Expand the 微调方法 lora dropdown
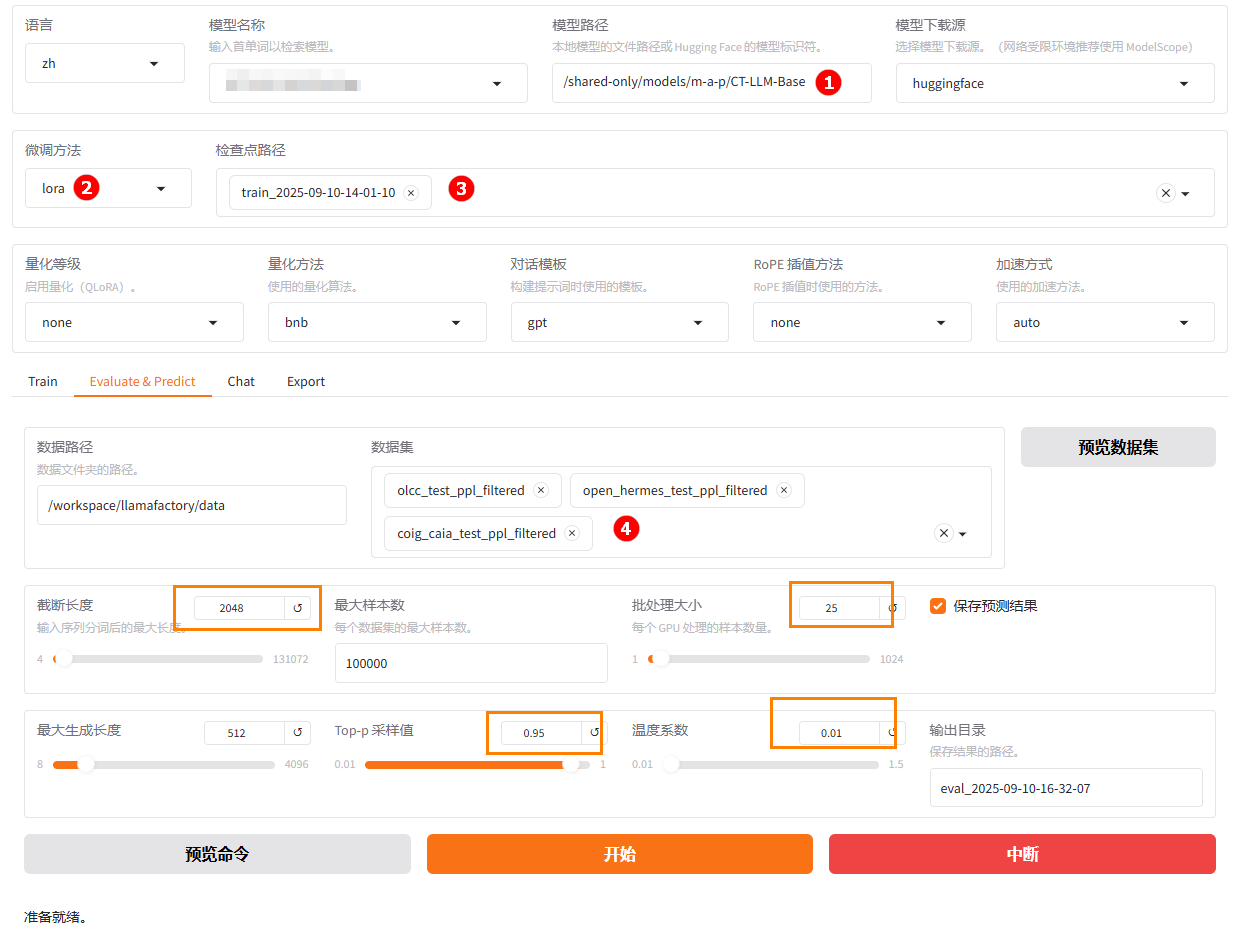The height and width of the screenshot is (934, 1245). tap(108, 188)
